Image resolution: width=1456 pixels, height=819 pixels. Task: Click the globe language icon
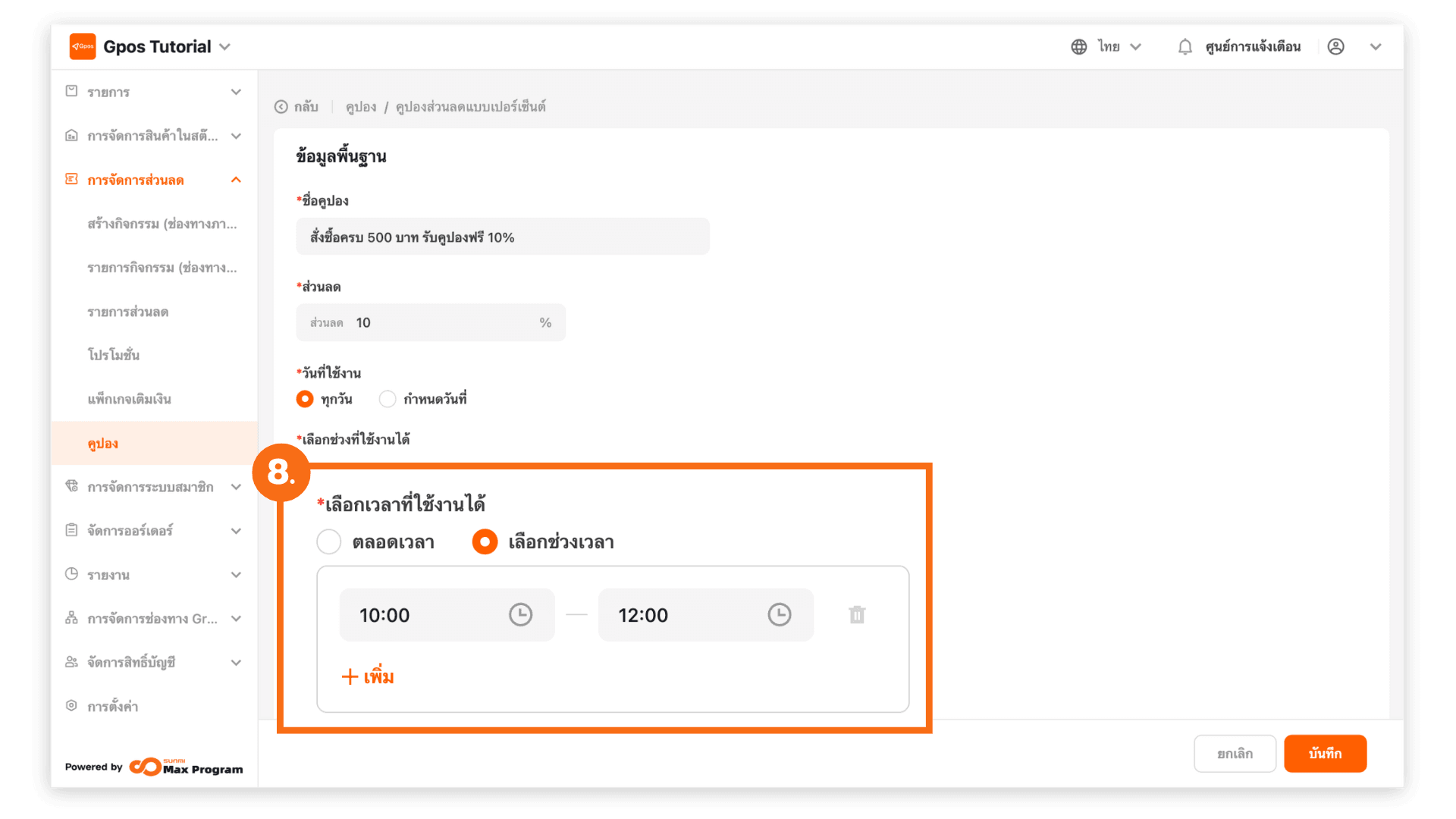[1078, 47]
